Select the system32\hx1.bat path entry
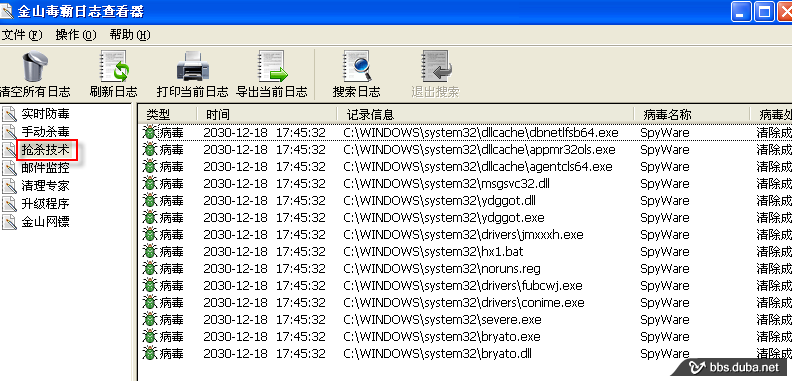This screenshot has width=792, height=381. pos(433,252)
